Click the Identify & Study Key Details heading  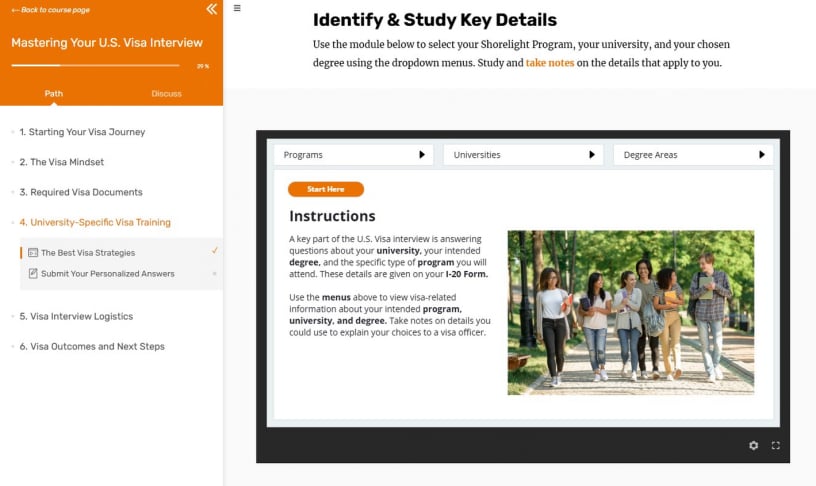(x=435, y=20)
